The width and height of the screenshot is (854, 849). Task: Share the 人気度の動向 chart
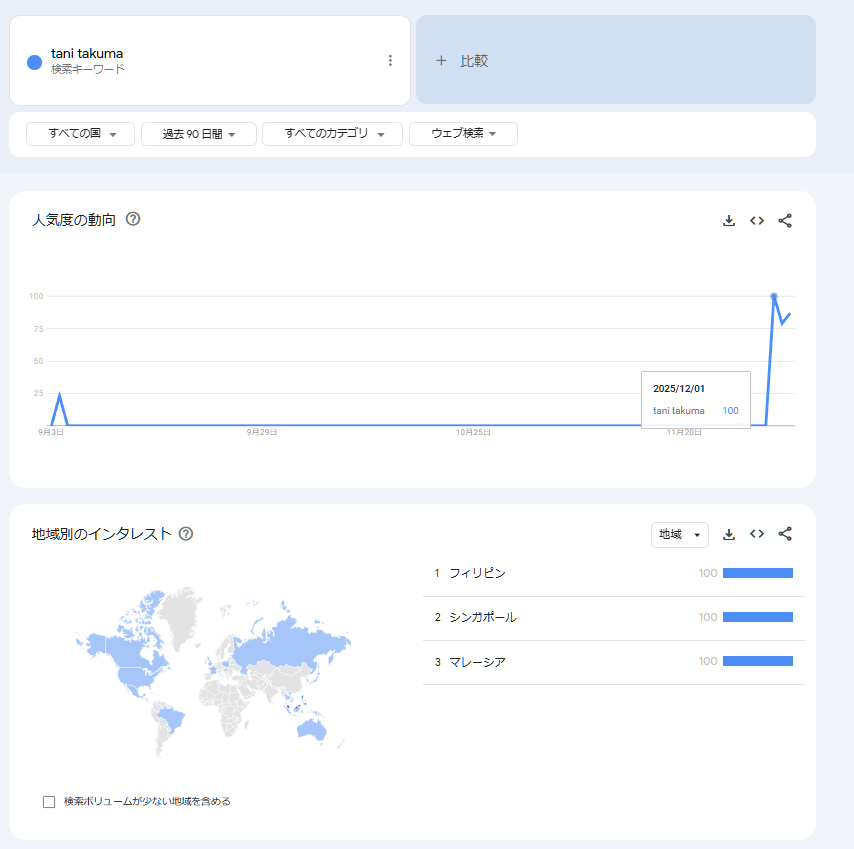point(785,221)
